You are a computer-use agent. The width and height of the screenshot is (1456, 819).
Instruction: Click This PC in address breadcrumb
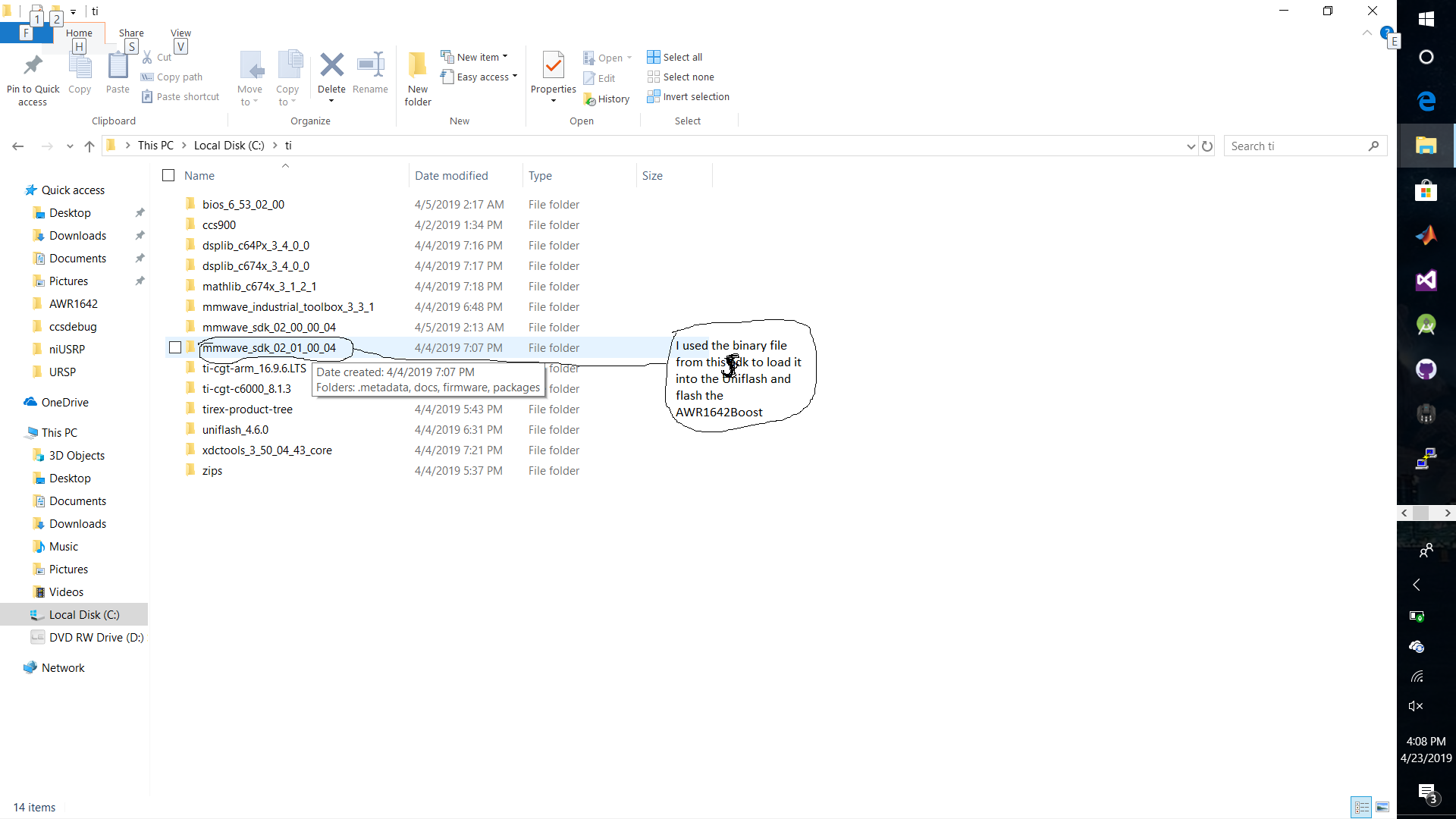pyautogui.click(x=155, y=146)
